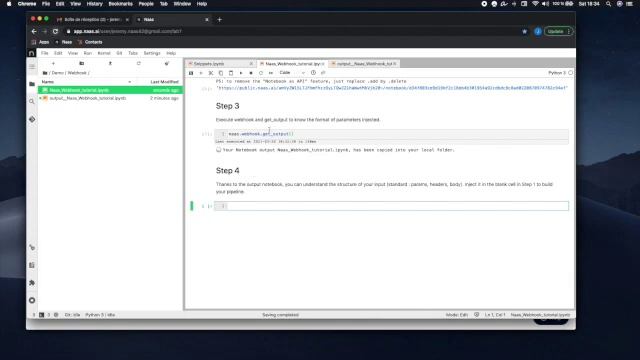Click the Python 3 | Idle status bar item

[x=100, y=315]
